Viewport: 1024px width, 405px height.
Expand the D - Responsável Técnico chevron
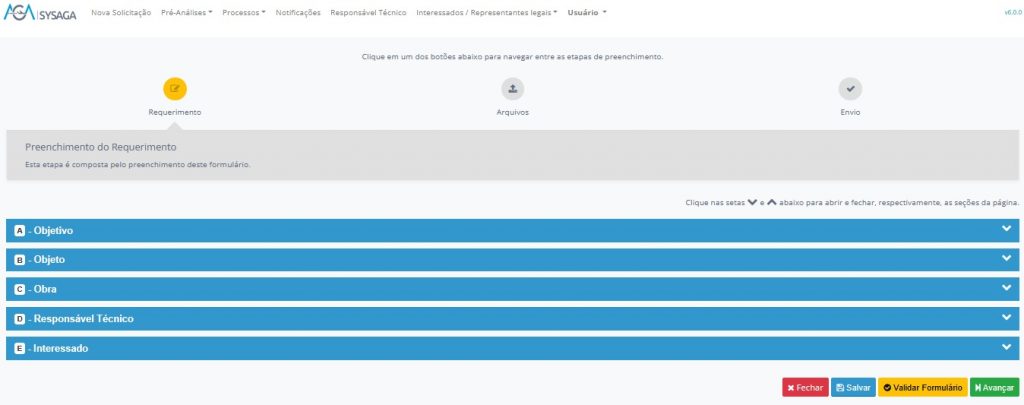[1007, 318]
